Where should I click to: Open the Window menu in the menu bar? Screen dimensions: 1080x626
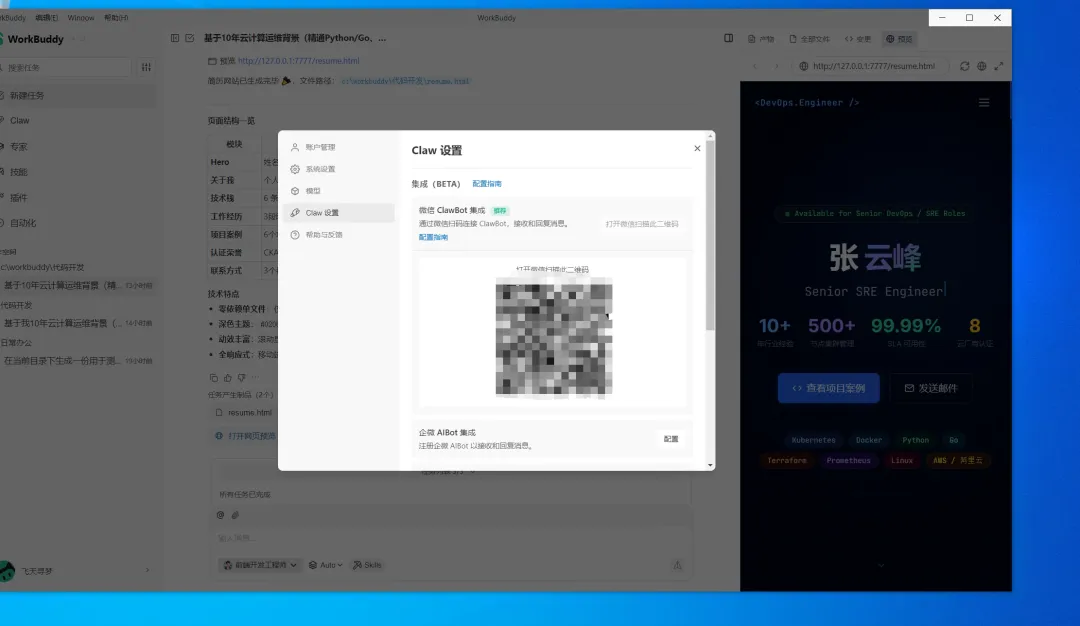81,18
